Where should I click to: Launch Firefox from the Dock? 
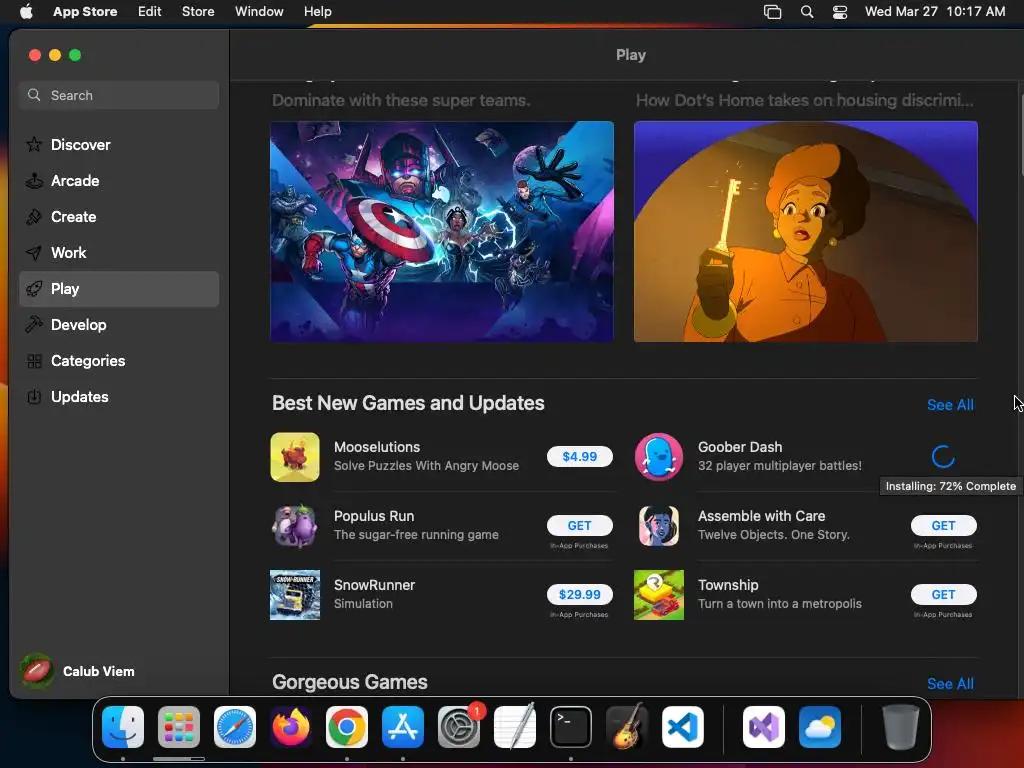coord(291,727)
